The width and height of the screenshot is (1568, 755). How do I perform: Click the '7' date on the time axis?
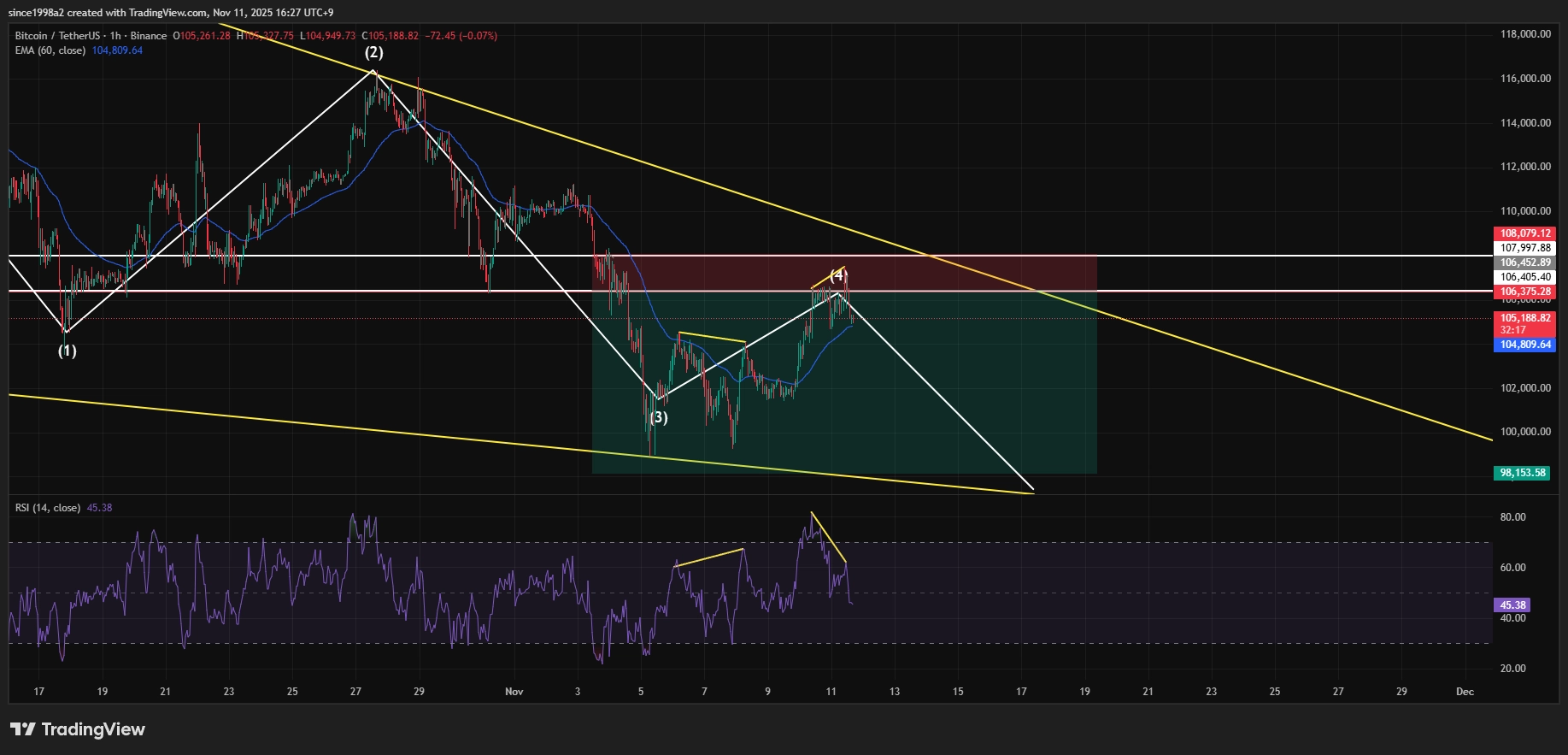704,692
